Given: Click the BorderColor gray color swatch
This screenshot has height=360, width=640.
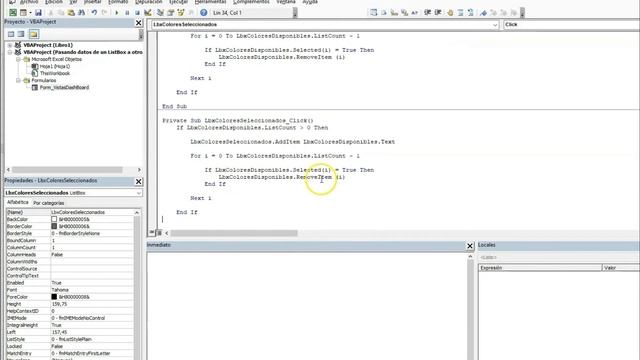Looking at the screenshot, I should tap(54, 226).
